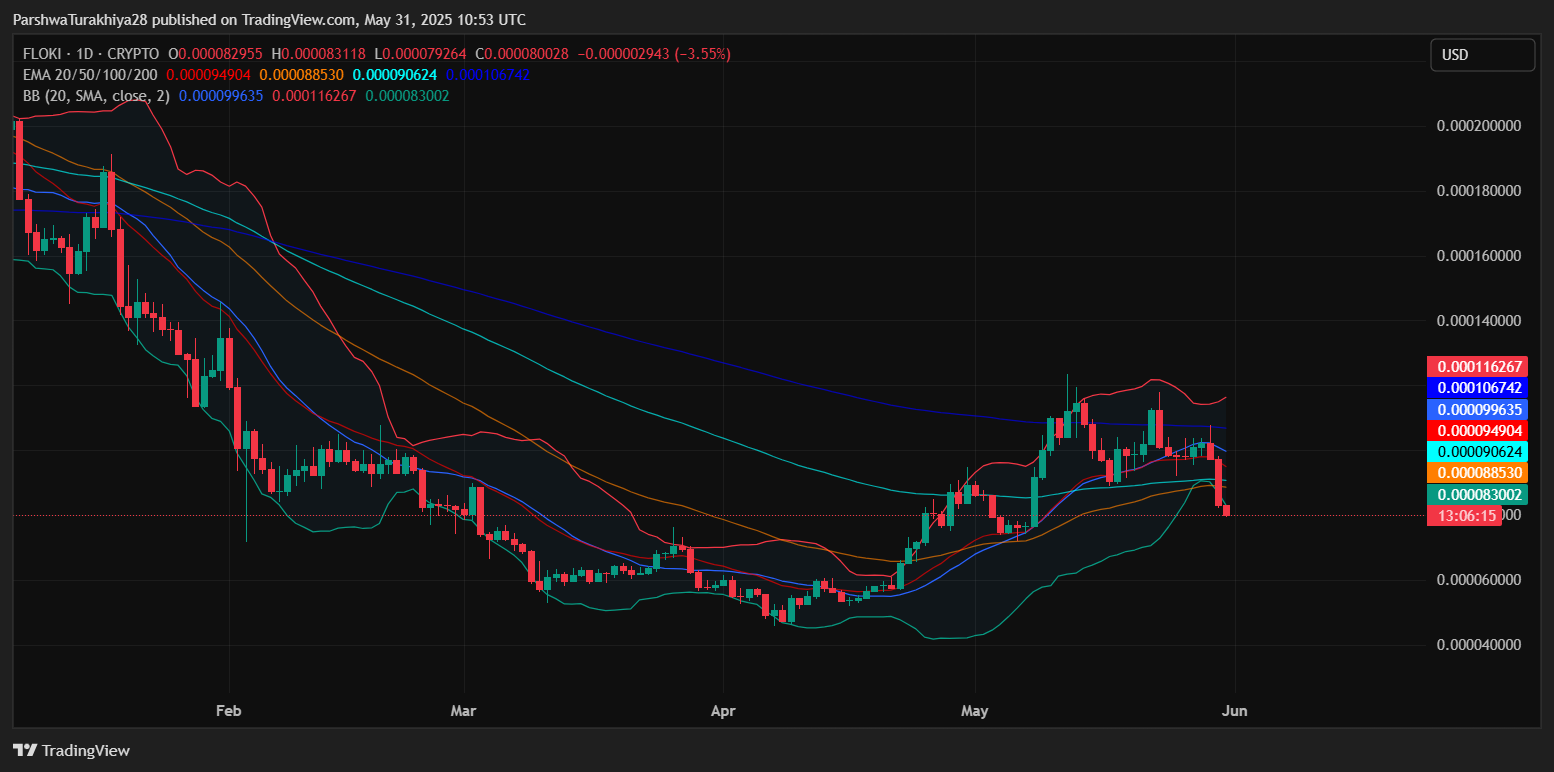Viewport: 1554px width, 772px height.
Task: Click the Apr label on the time axis
Action: tap(722, 711)
